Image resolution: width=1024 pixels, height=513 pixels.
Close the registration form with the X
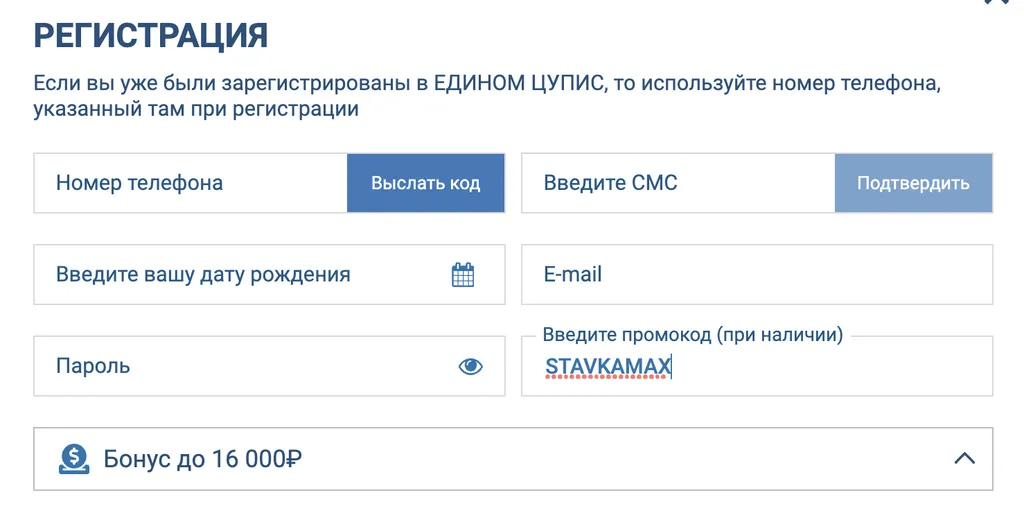coord(996,3)
